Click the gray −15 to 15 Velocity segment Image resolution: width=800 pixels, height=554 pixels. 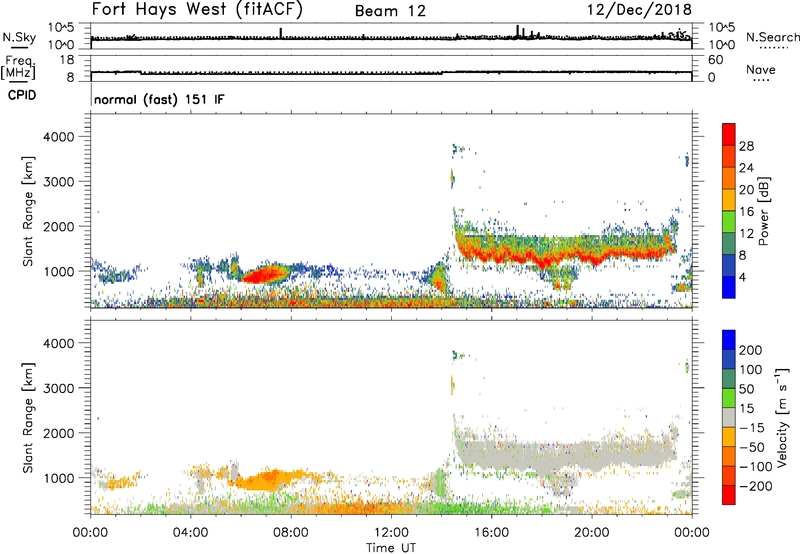pyautogui.click(x=729, y=417)
